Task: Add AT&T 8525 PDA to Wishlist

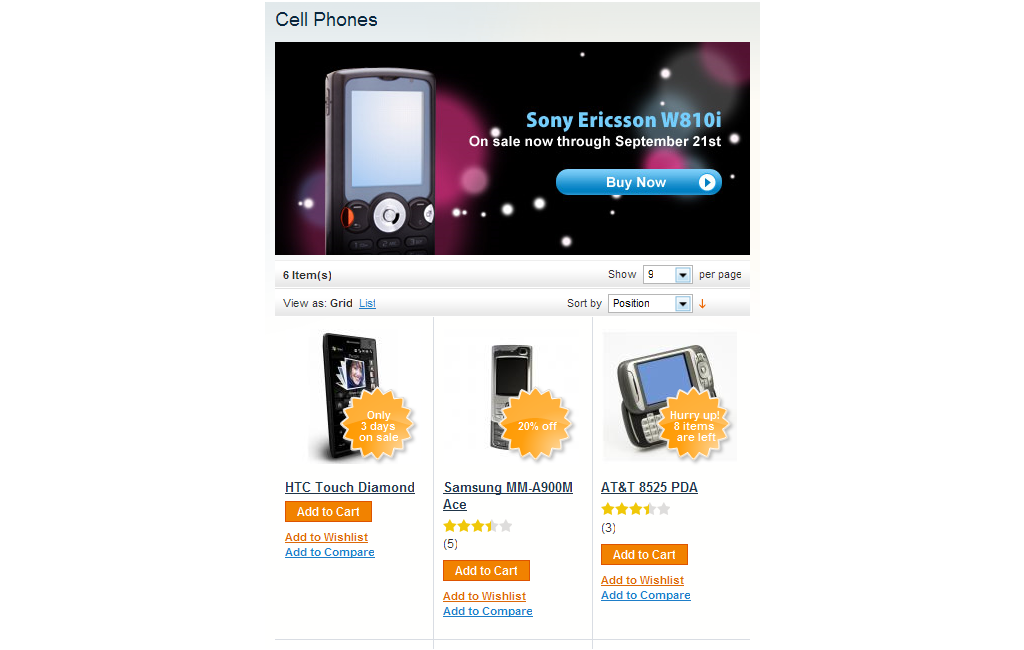Action: 642,580
